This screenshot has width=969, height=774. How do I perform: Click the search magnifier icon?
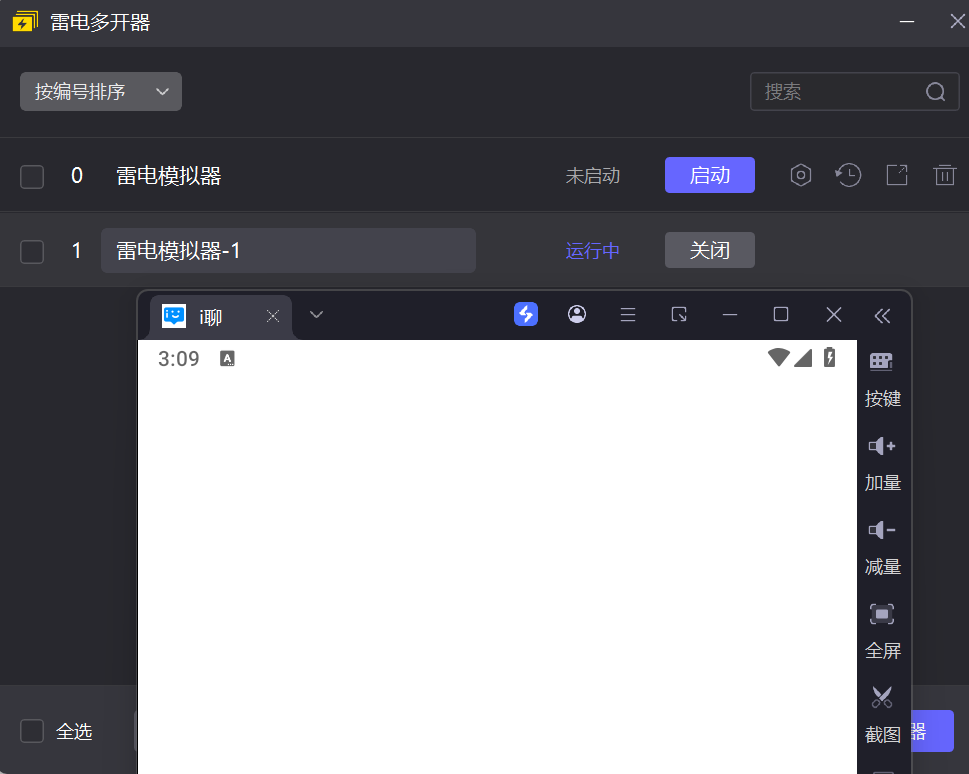coord(935,92)
